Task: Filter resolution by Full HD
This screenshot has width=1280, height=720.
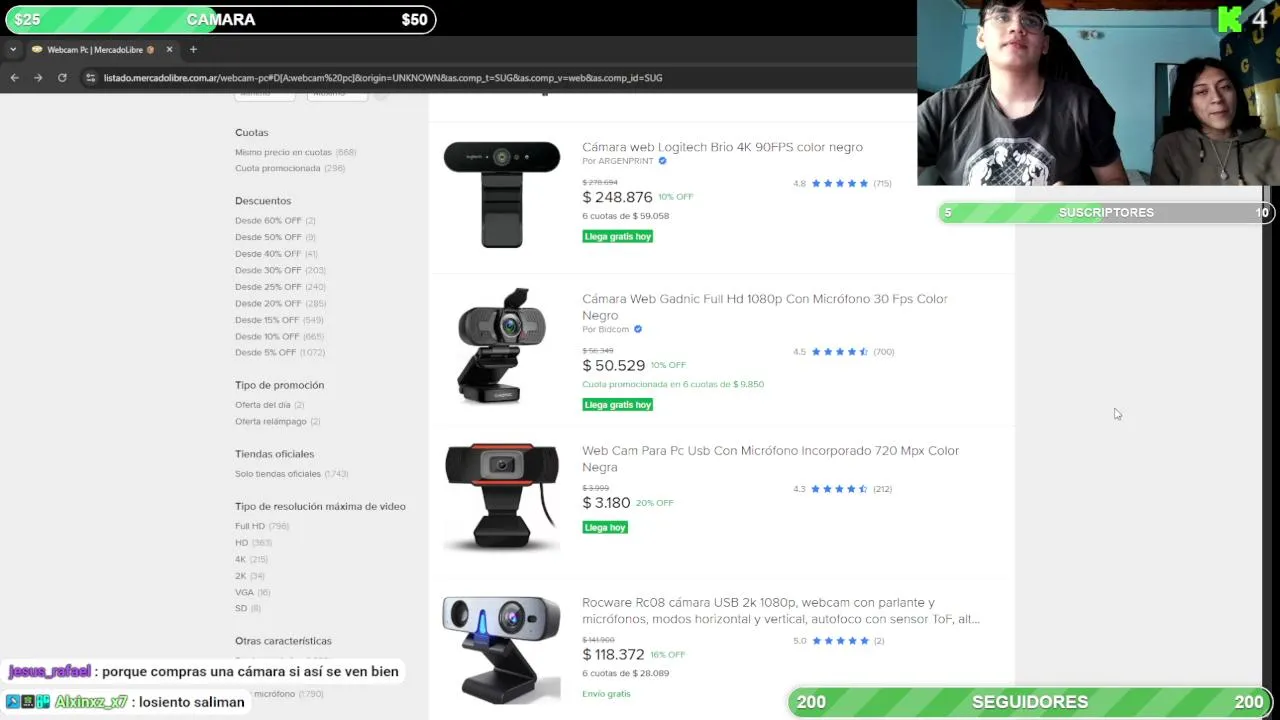Action: click(x=261, y=526)
